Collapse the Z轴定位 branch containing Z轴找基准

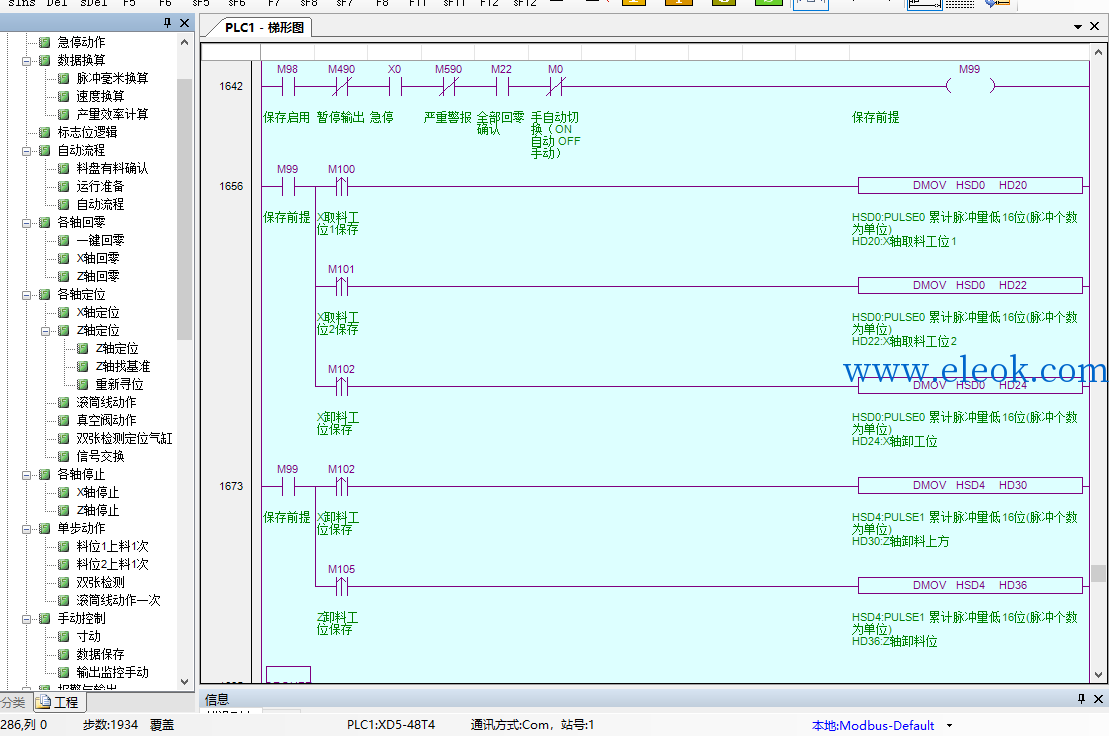46,331
